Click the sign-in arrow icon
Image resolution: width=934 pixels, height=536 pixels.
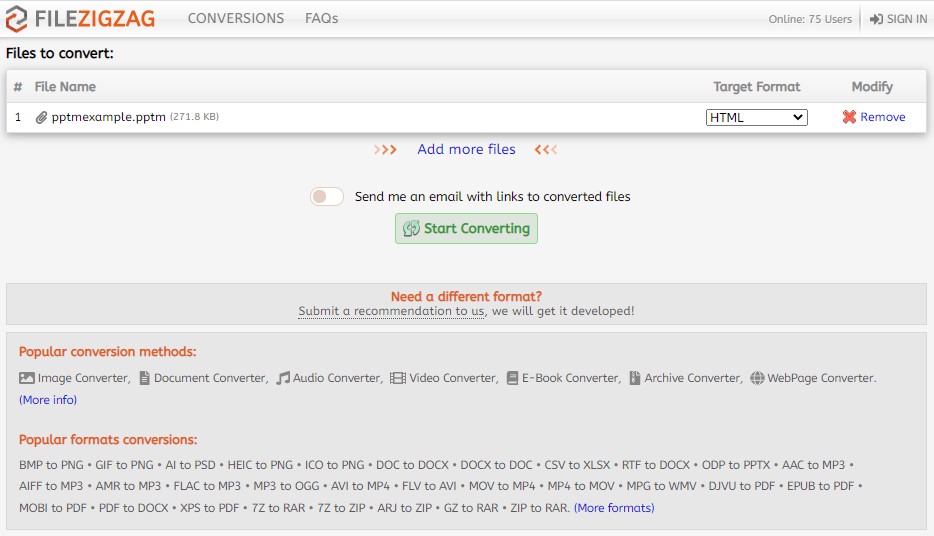point(876,19)
